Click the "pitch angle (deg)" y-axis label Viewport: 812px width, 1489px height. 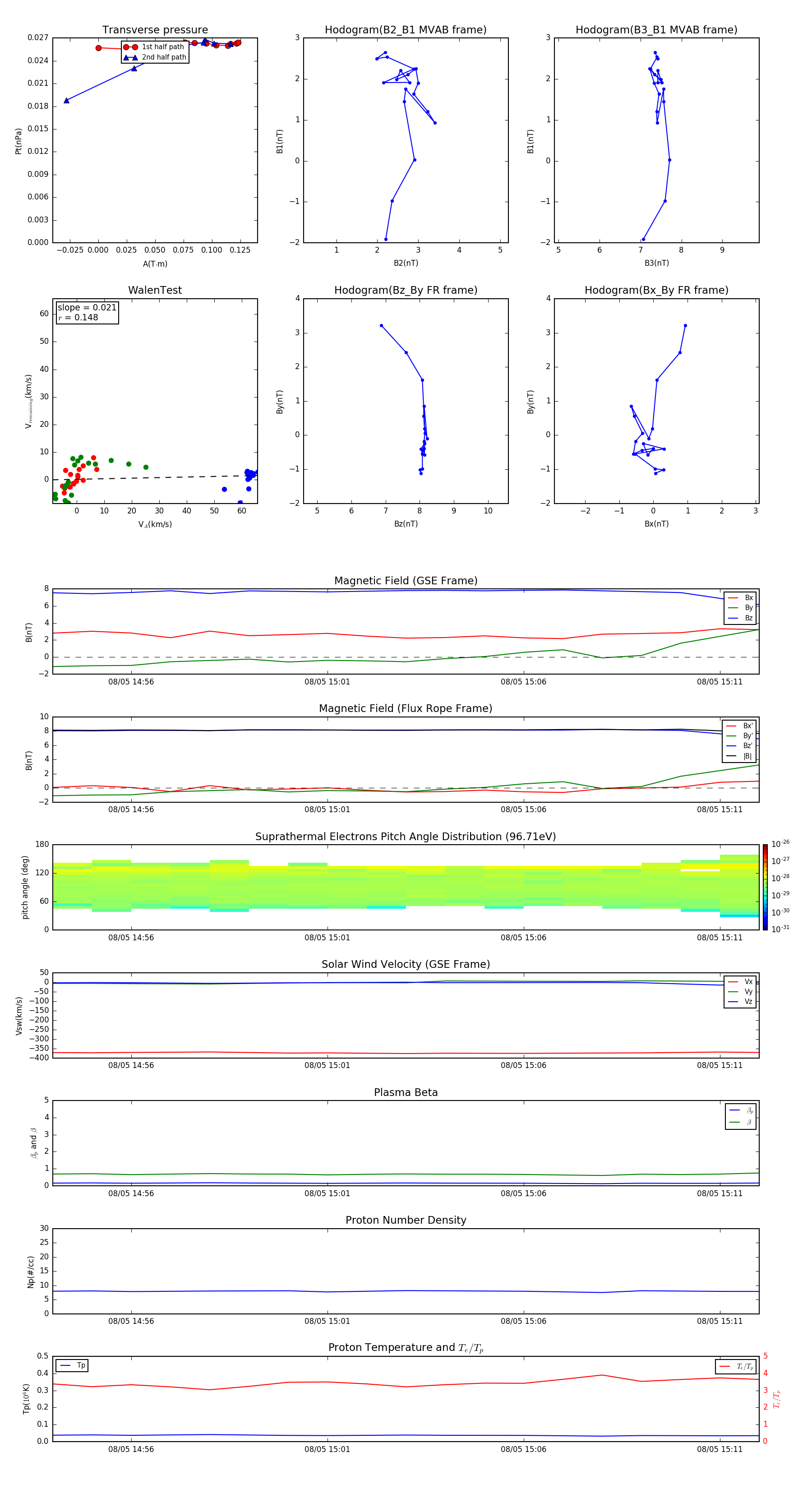click(x=25, y=887)
